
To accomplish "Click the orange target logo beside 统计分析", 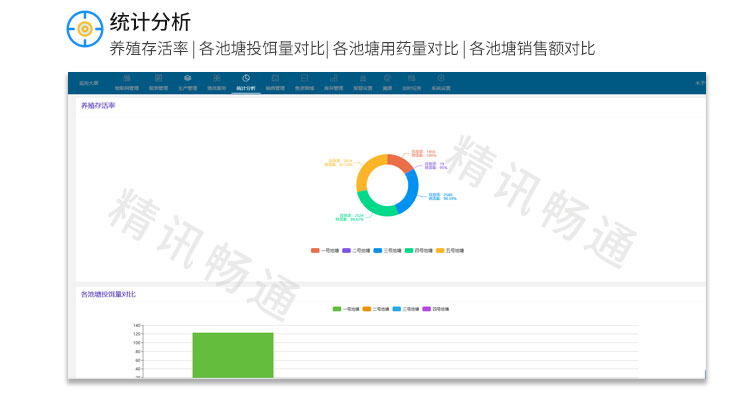I will 85,30.
